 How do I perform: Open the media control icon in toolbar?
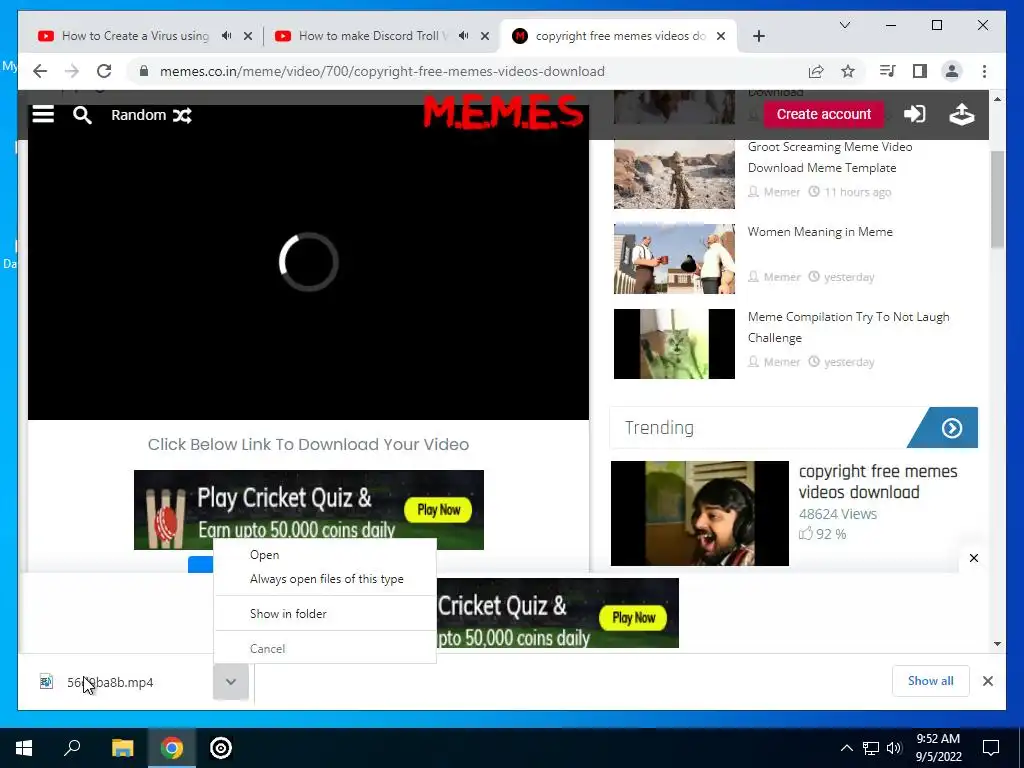pyautogui.click(x=888, y=71)
